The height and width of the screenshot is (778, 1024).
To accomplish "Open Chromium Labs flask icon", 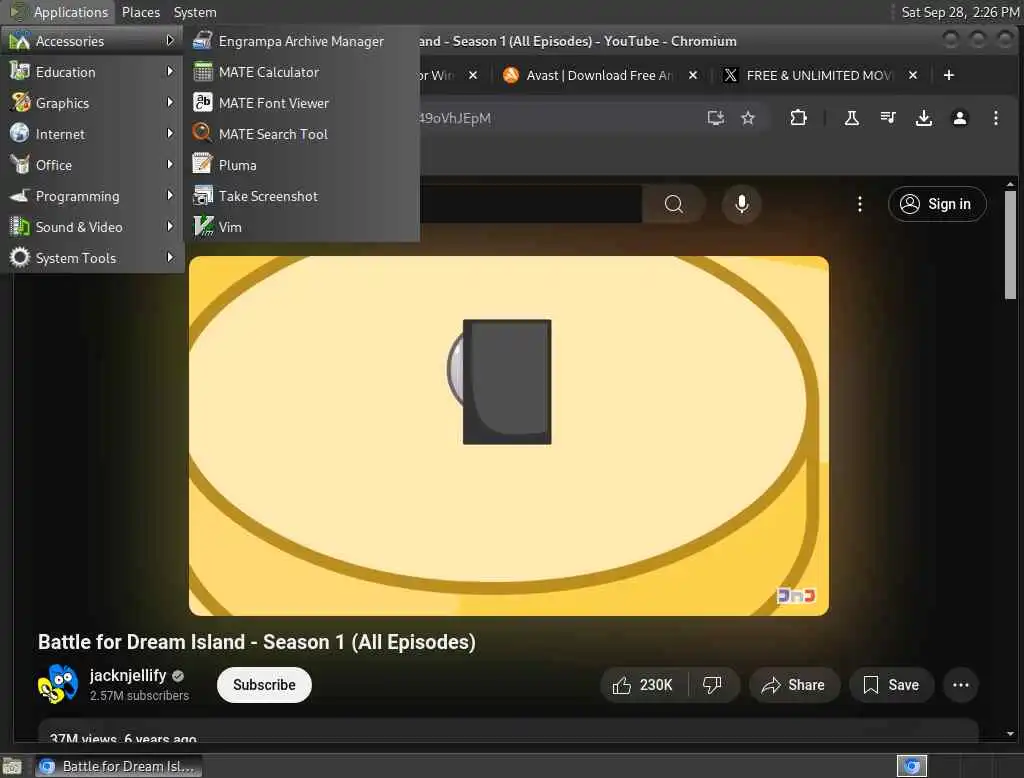I will [852, 118].
